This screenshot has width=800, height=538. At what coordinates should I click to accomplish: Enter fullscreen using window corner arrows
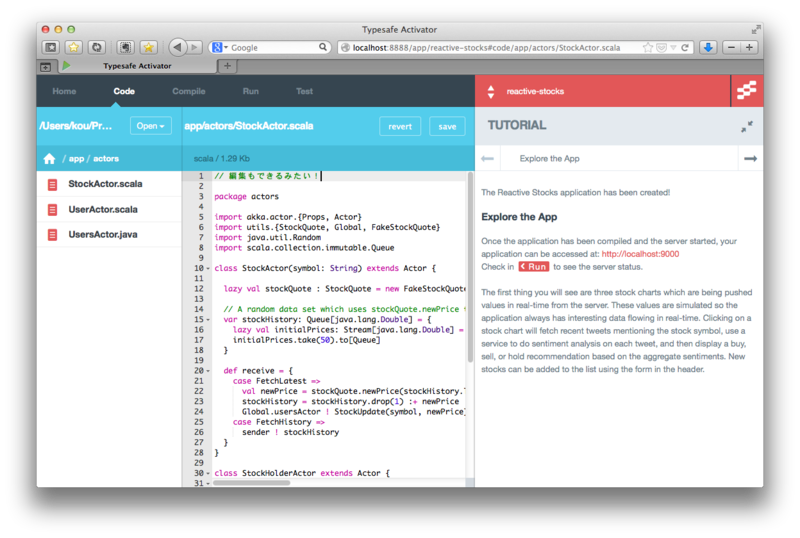point(756,30)
